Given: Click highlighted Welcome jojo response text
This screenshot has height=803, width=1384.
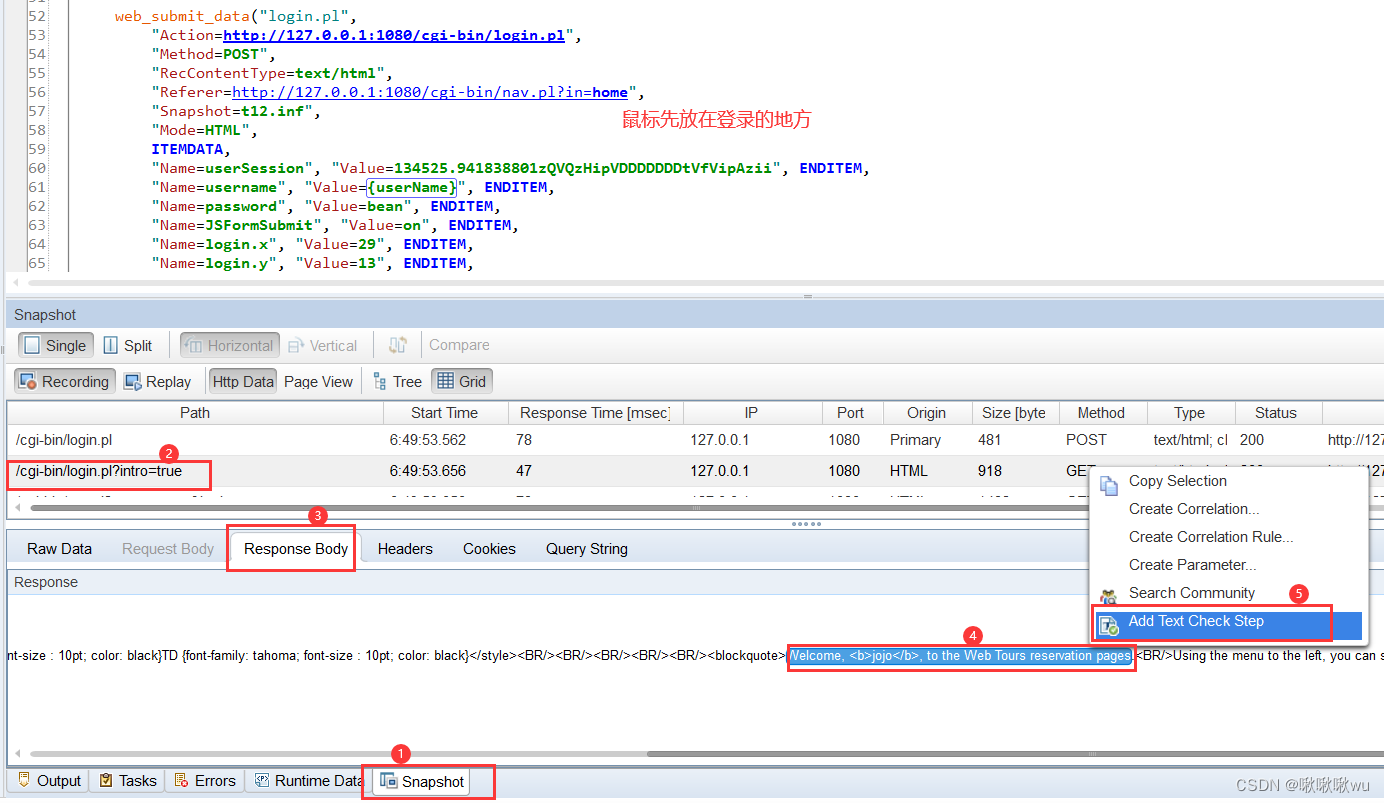Looking at the screenshot, I should tap(960, 656).
